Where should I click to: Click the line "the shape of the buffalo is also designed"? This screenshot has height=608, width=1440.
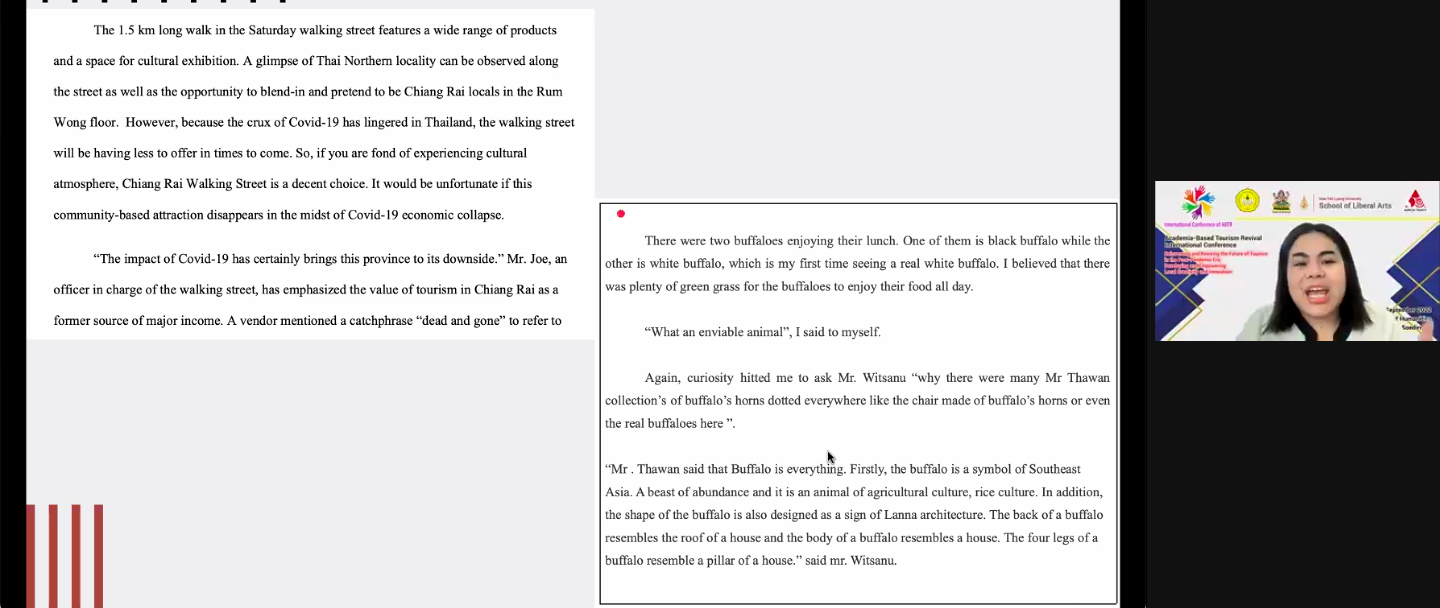(x=854, y=515)
